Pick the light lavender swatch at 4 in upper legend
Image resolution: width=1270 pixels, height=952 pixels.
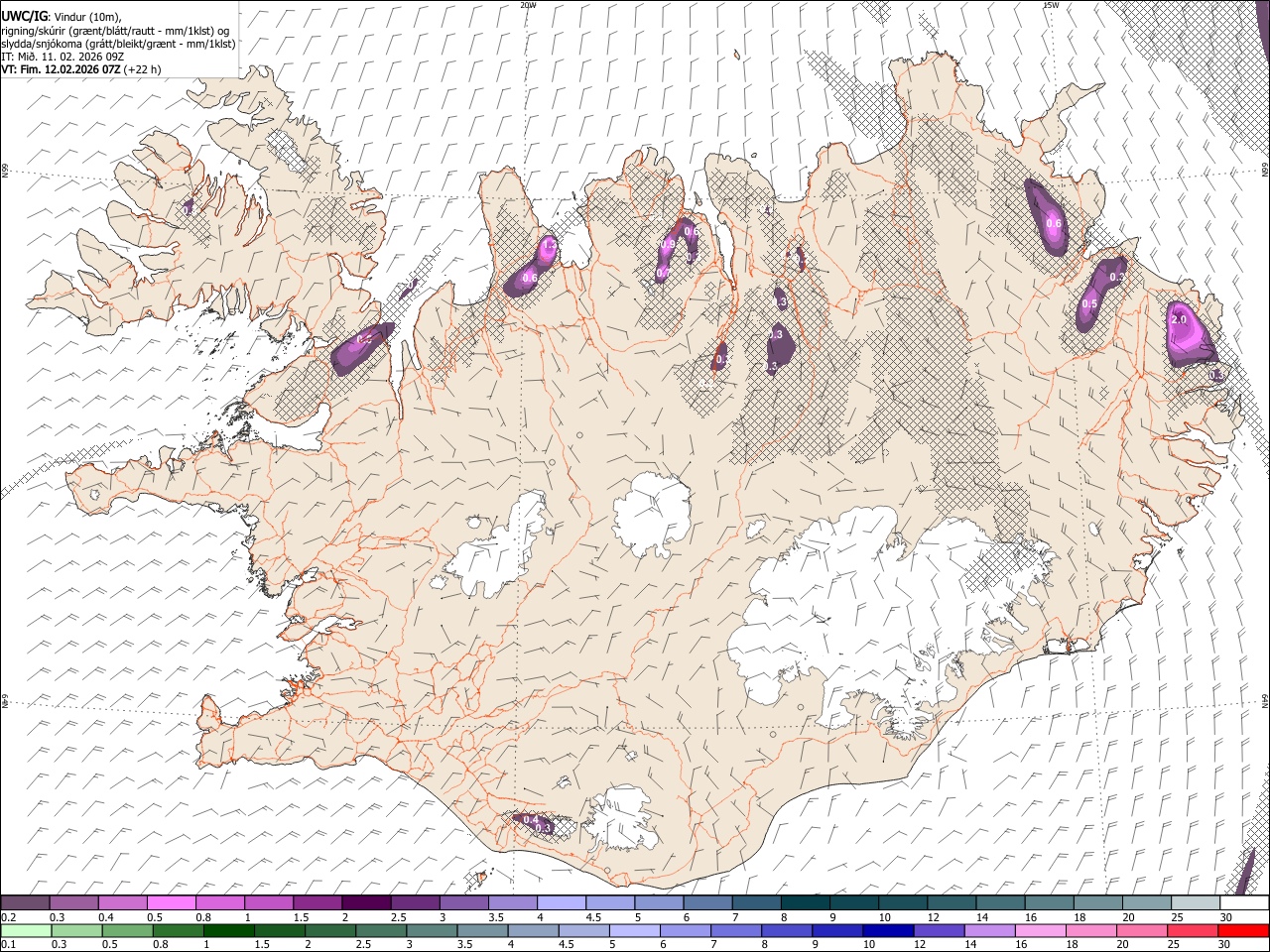[x=562, y=903]
